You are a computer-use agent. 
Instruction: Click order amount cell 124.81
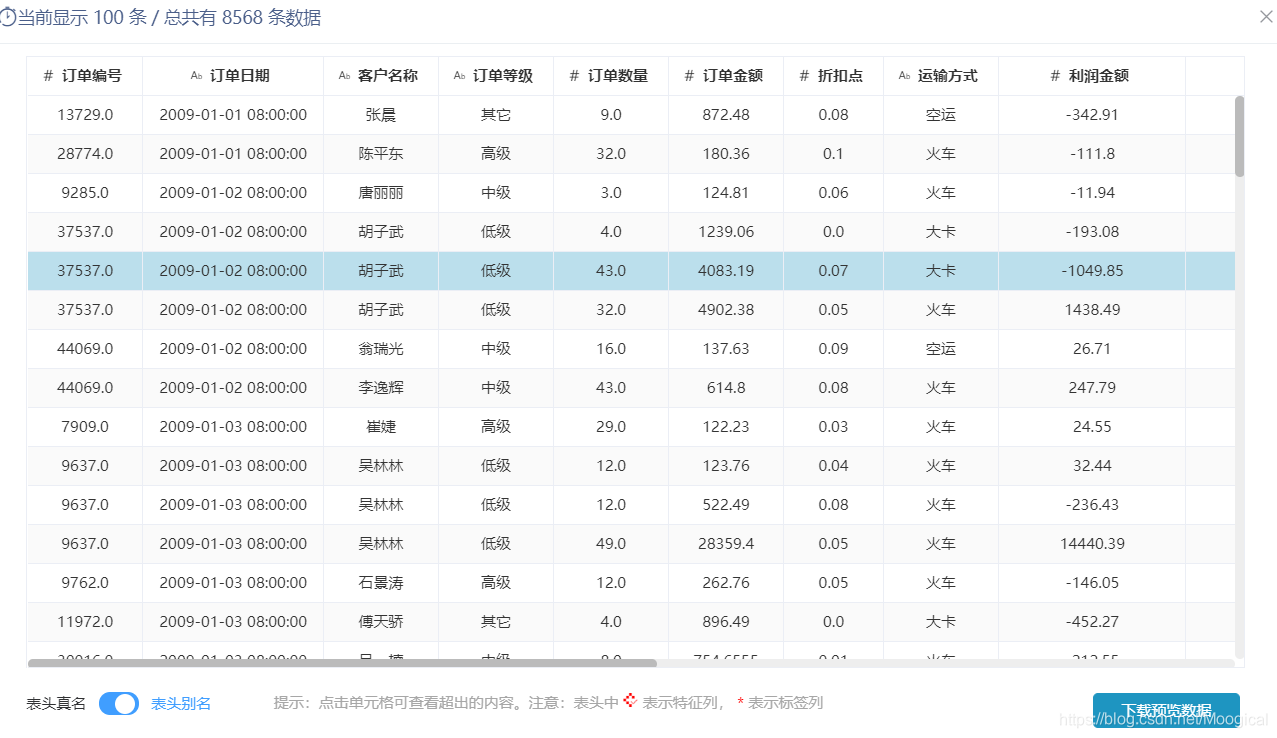click(x=726, y=193)
